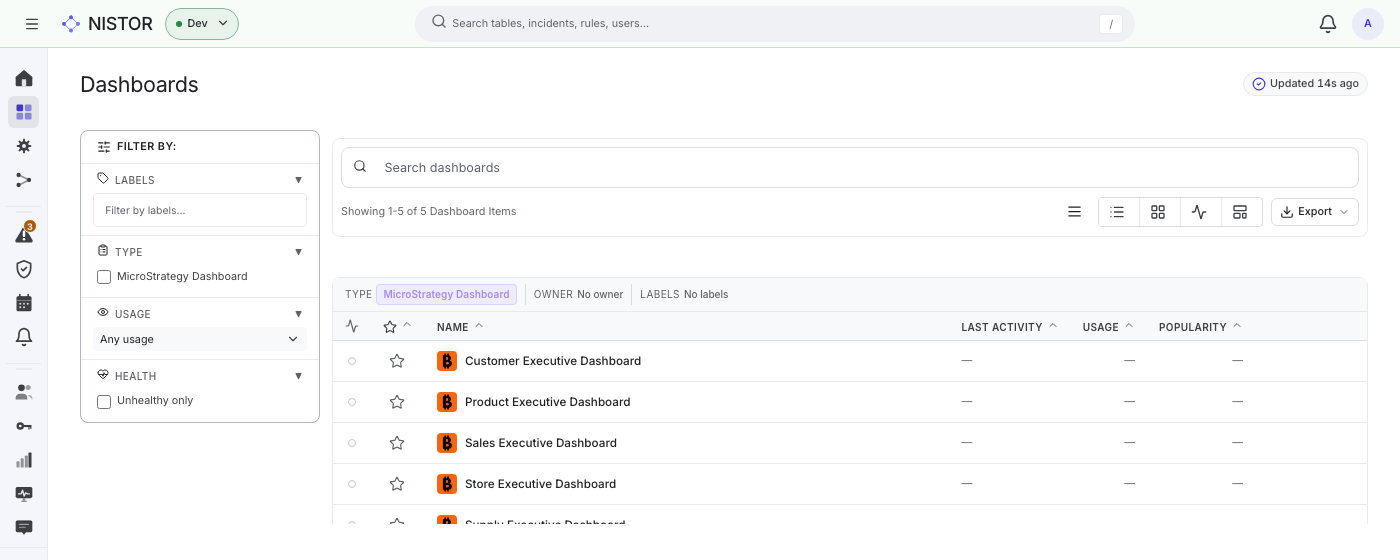Viewport: 1400px width, 560px height.
Task: Switch to activity pulse view
Action: (x=1199, y=212)
